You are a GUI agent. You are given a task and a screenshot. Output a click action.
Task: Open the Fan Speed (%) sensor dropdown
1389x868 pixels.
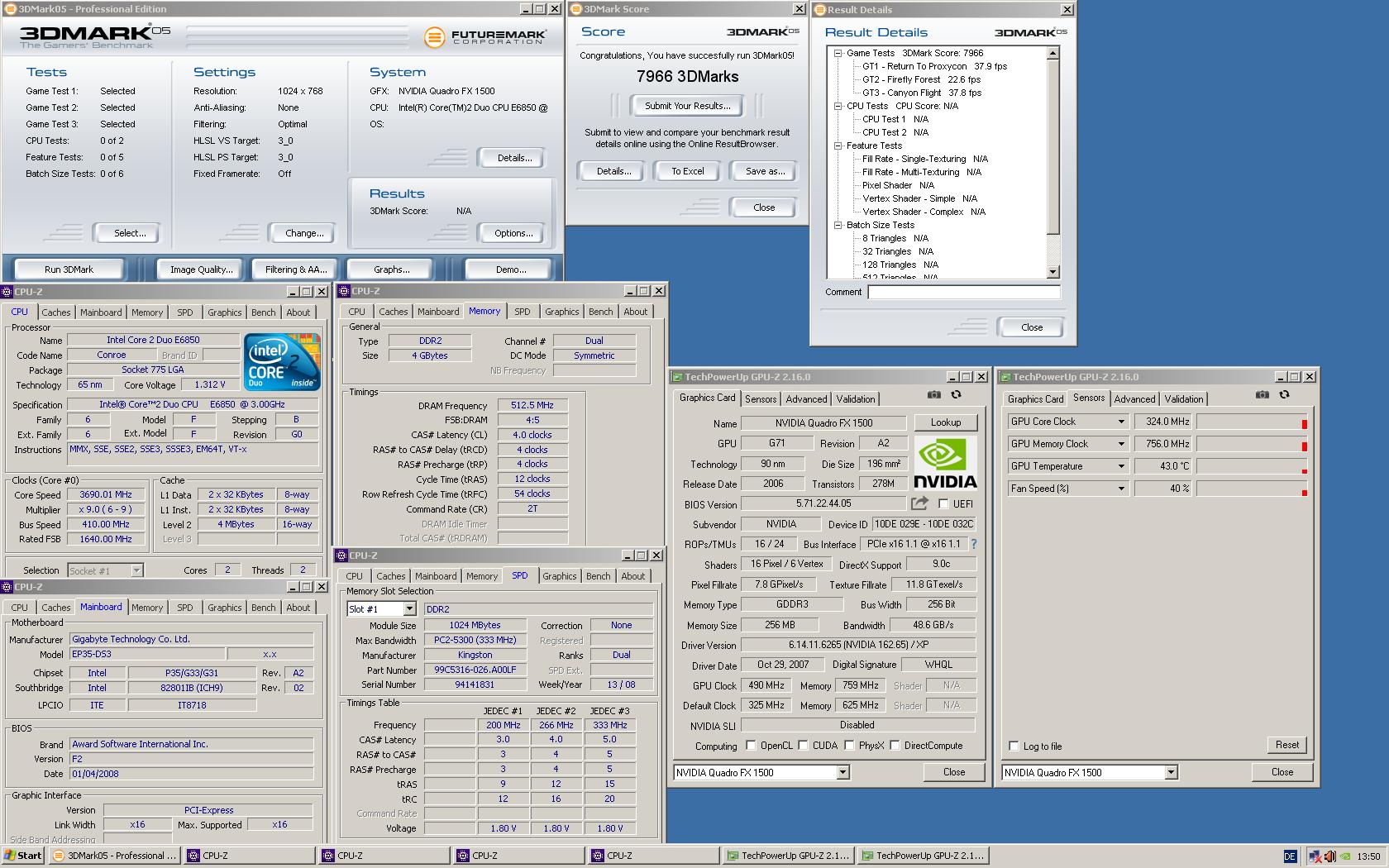1121,489
